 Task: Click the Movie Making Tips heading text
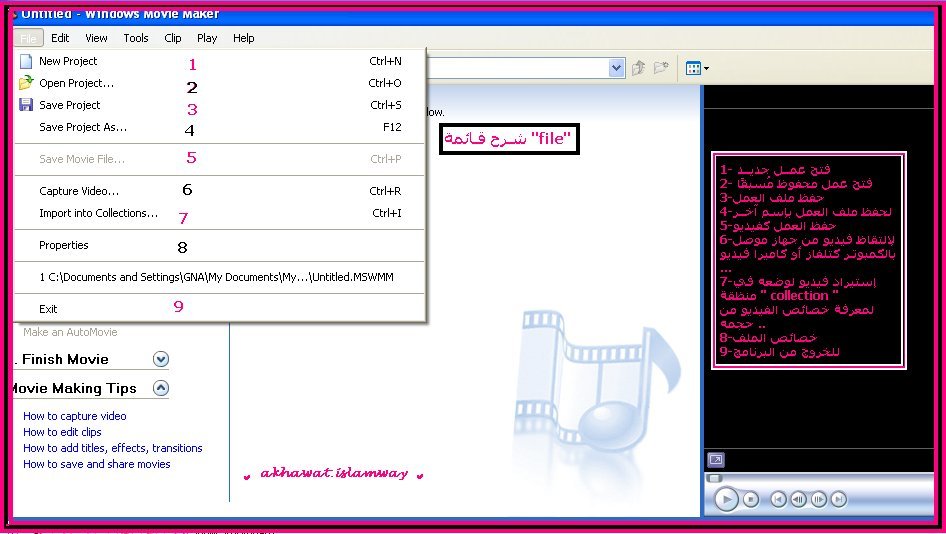point(75,388)
